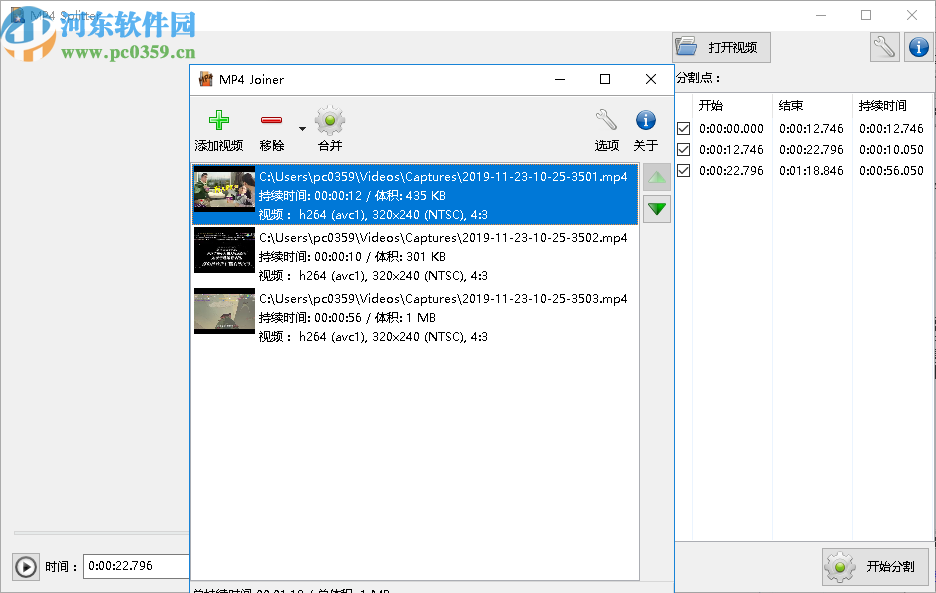The width and height of the screenshot is (936, 593).
Task: Uncheck the split point starting at 0:00:00.000
Action: point(684,128)
